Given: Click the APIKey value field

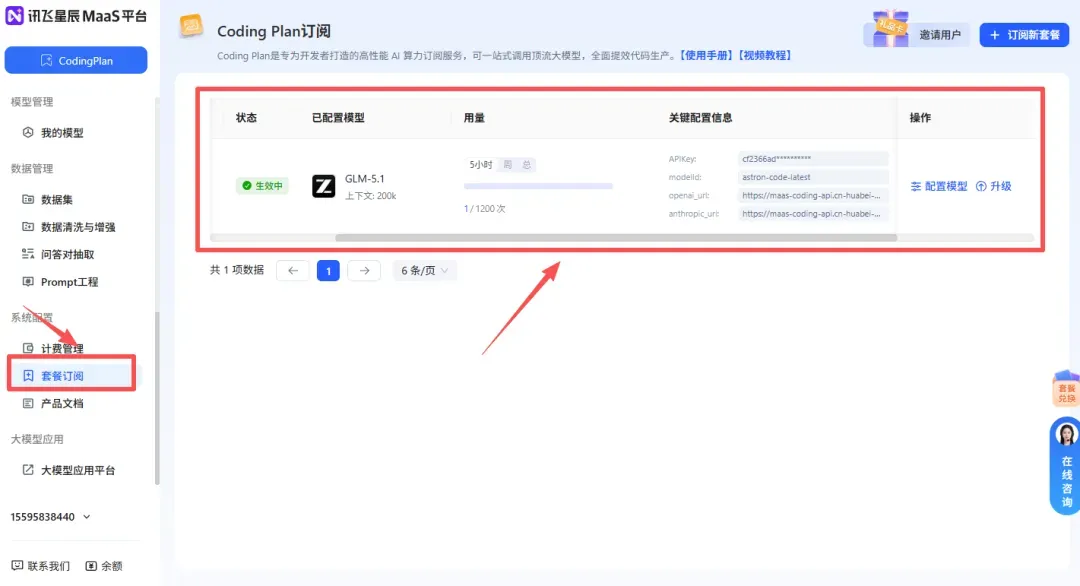Looking at the screenshot, I should point(813,159).
